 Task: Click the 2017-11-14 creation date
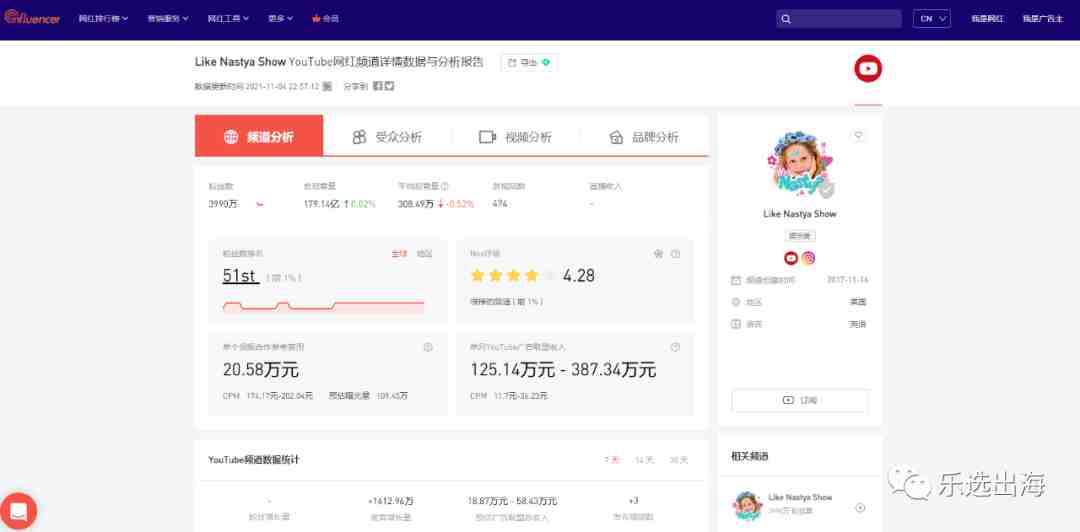pyautogui.click(x=848, y=280)
